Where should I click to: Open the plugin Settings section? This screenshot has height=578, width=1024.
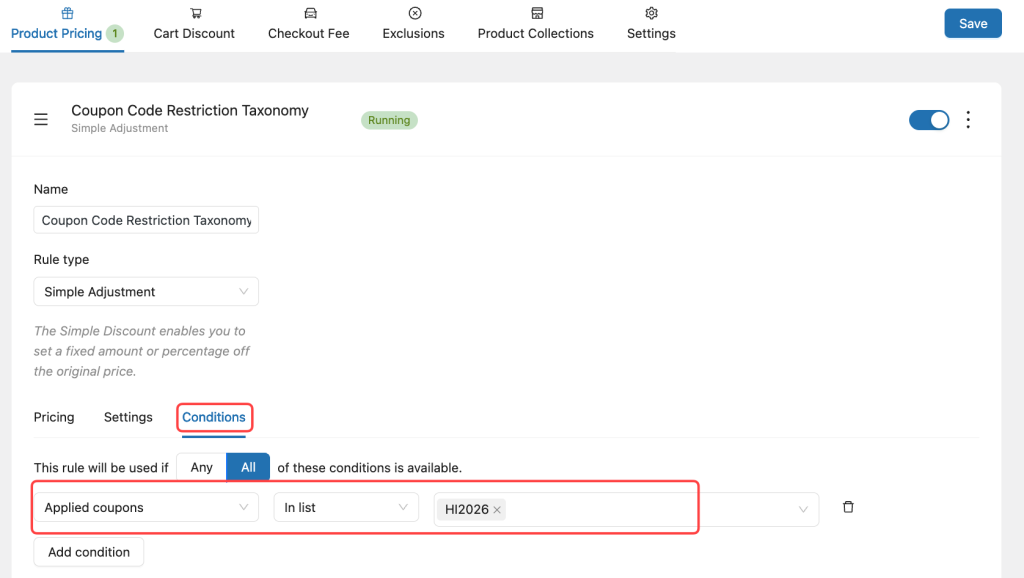651,23
